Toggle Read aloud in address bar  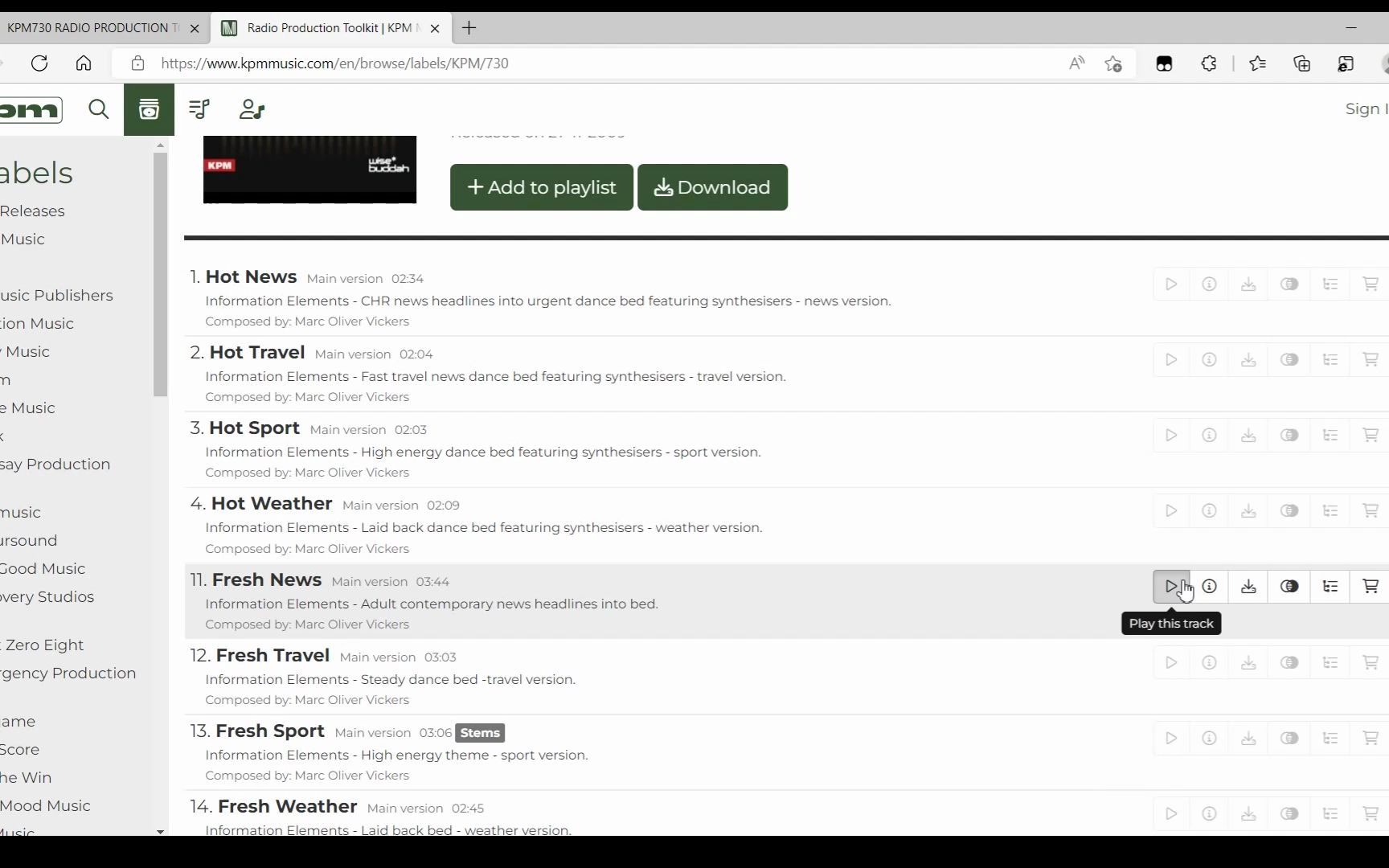click(1077, 63)
